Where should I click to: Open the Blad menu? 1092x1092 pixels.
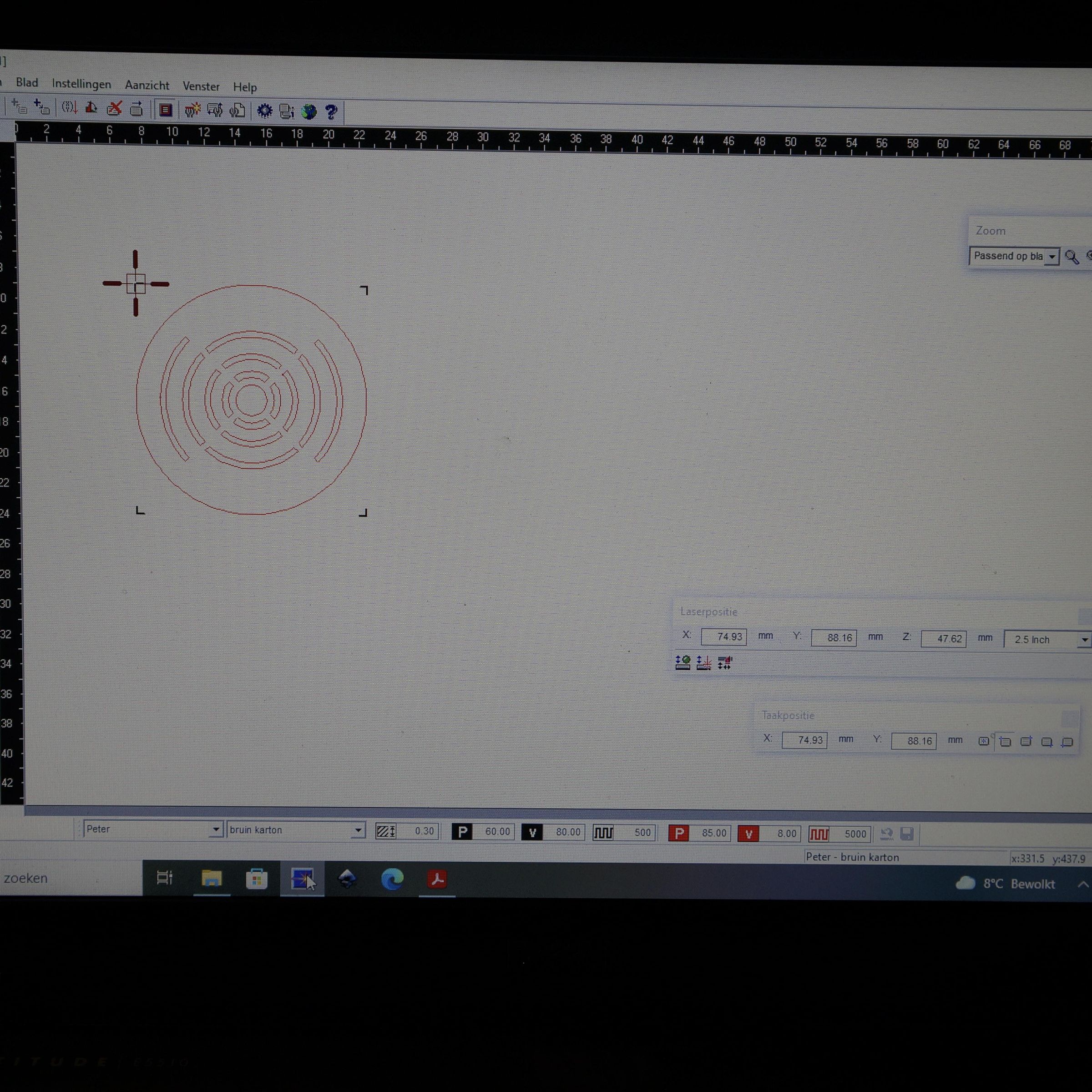tap(27, 83)
